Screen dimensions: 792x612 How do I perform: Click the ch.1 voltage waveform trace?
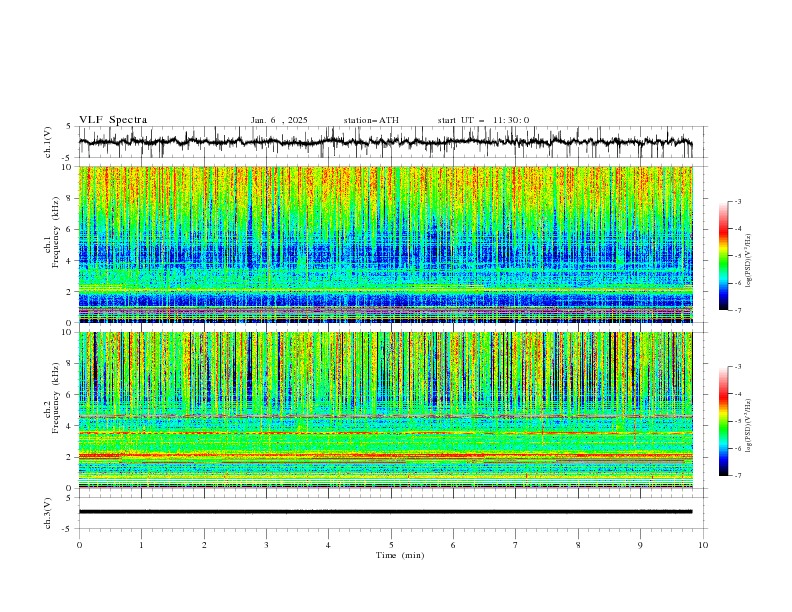tap(385, 142)
